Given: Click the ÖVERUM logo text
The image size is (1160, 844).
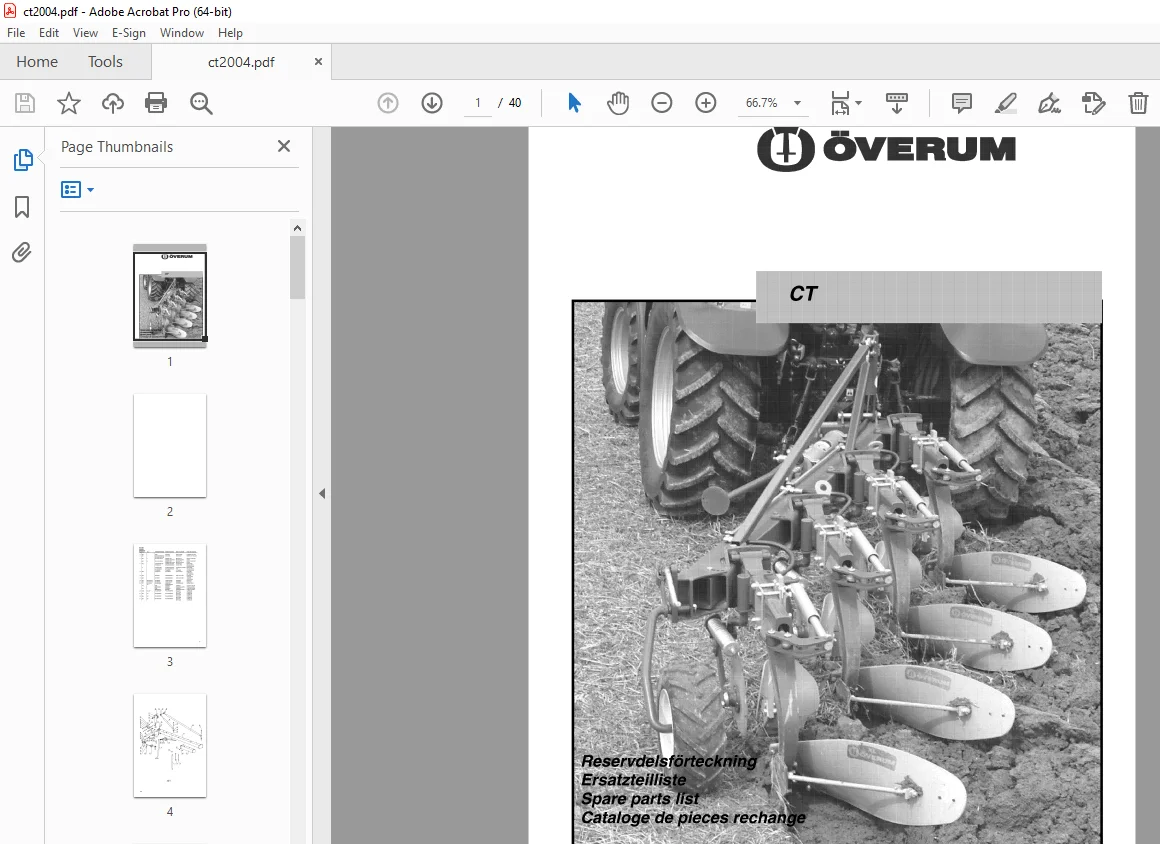Looking at the screenshot, I should (920, 149).
